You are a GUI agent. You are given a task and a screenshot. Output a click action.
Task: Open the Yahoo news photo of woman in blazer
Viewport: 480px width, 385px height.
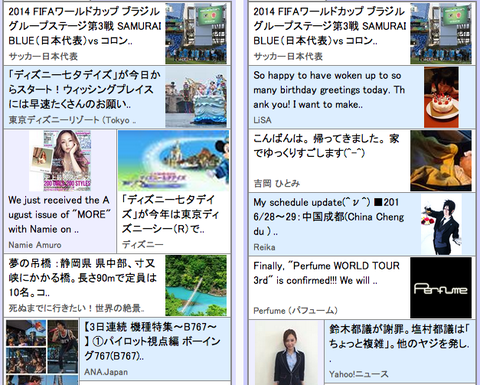coord(287,353)
